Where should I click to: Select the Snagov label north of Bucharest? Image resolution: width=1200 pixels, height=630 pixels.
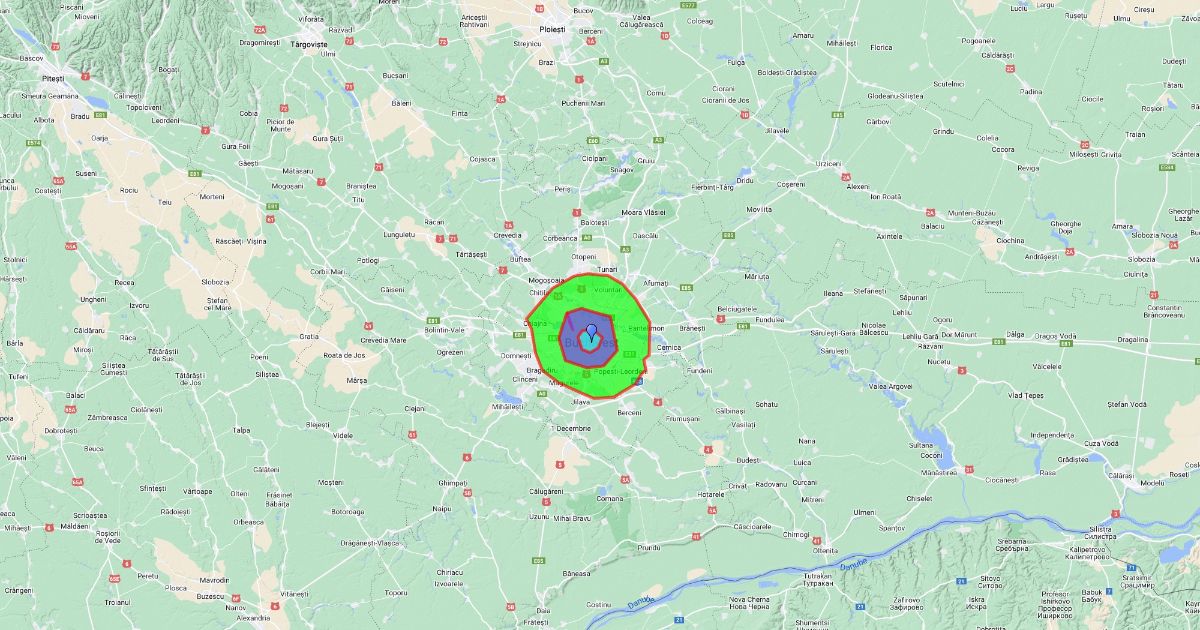[x=621, y=170]
